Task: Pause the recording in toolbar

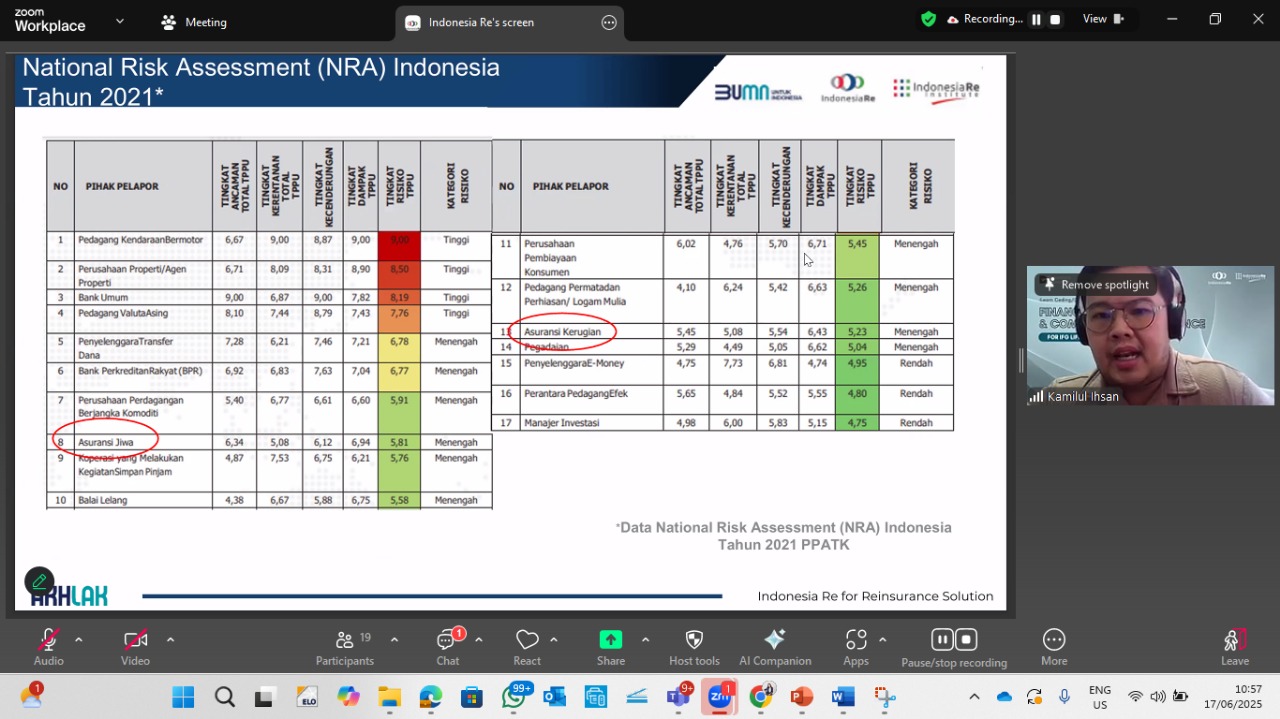Action: click(x=942, y=639)
